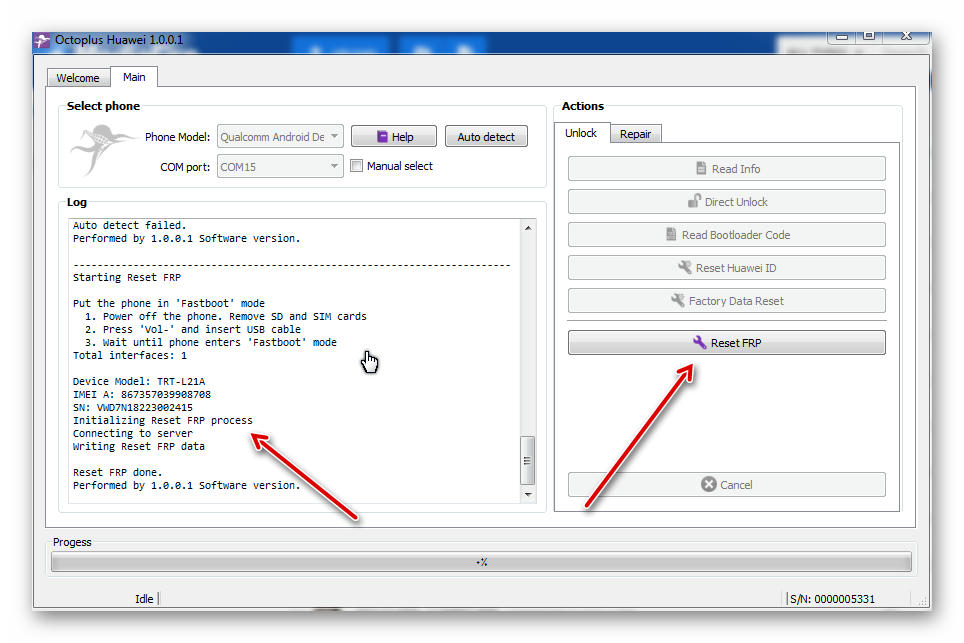Click the 'Auto detect failed.' log line

(x=129, y=225)
